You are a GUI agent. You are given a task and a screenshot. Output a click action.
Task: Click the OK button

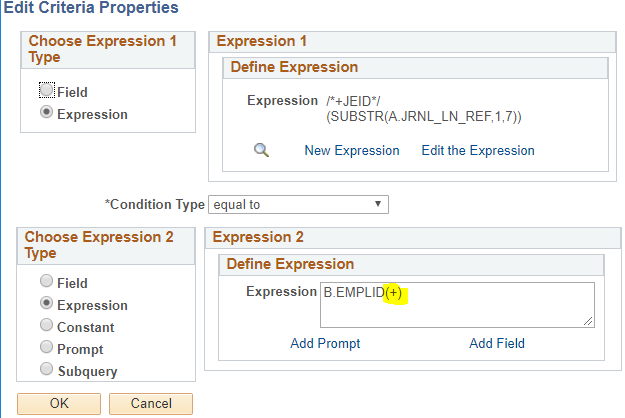(59, 404)
